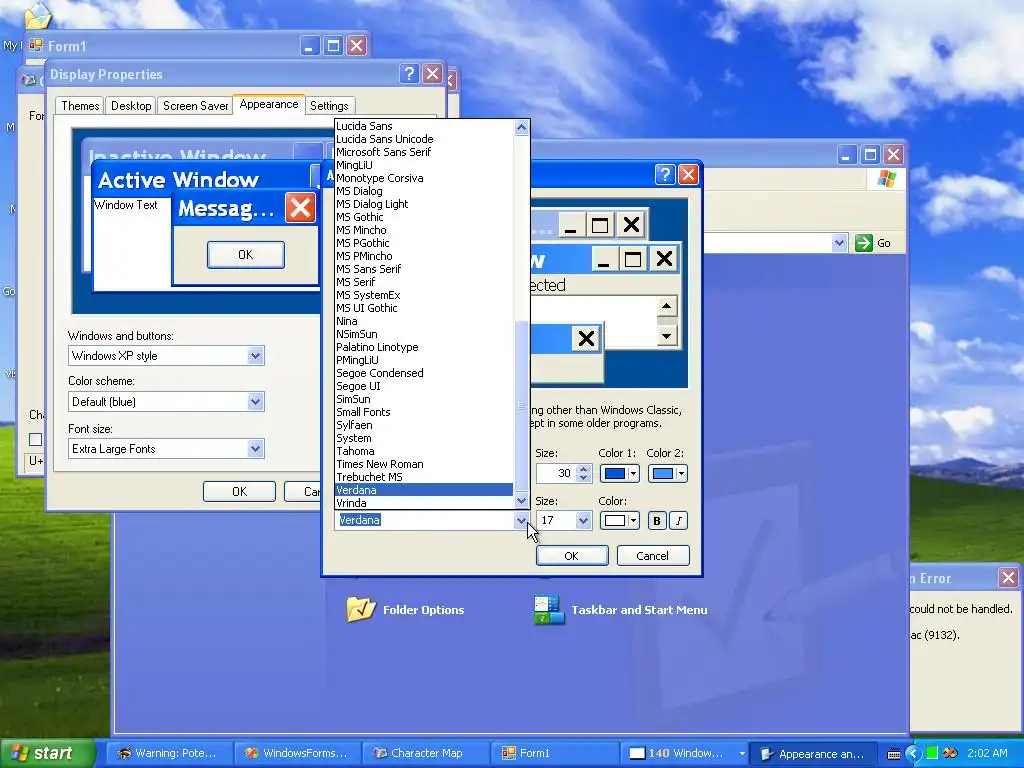Select Microsoft Sans Serif in the font list

(x=423, y=152)
